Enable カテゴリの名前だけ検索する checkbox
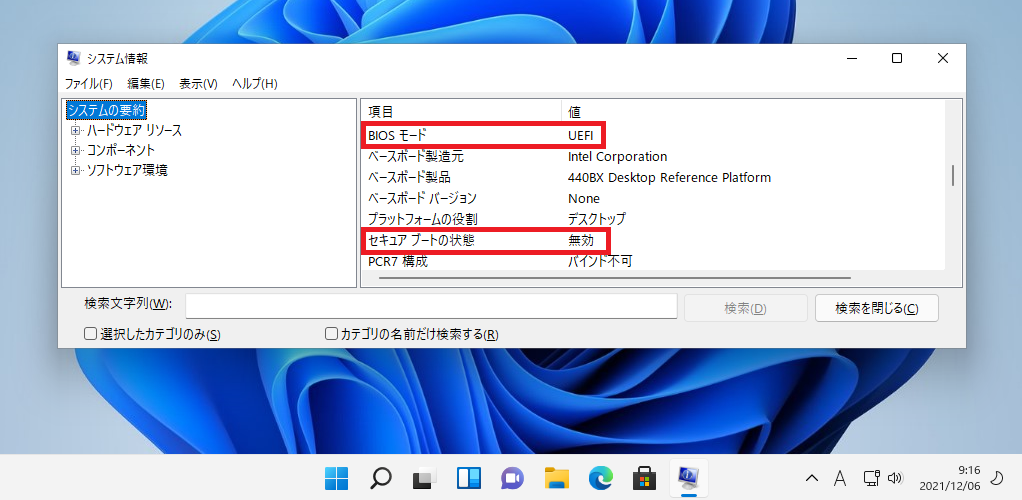 (x=331, y=334)
